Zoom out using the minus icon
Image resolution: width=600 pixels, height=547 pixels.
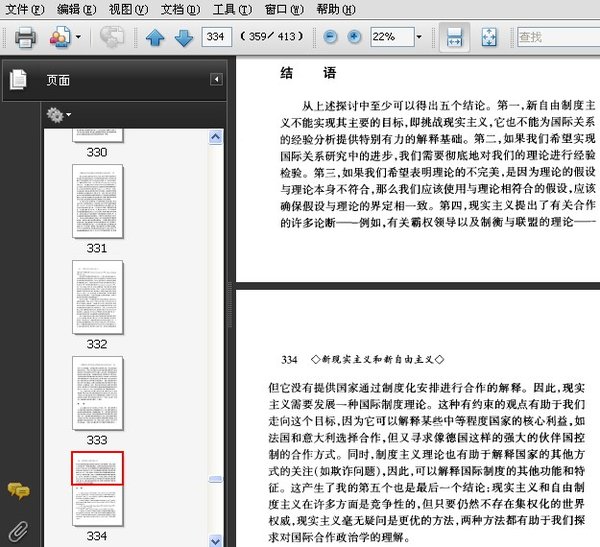point(330,37)
